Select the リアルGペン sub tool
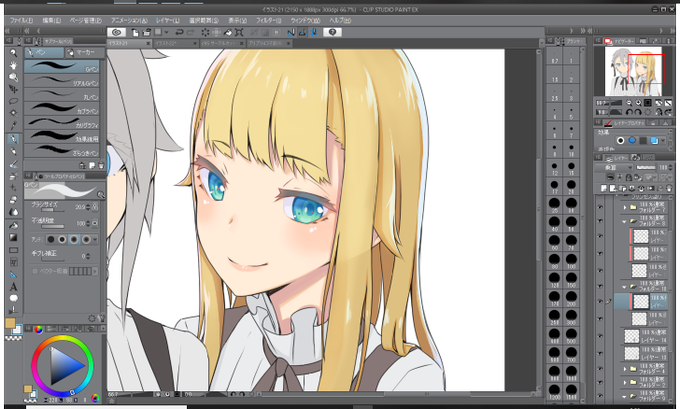The height and width of the screenshot is (409, 680). [x=62, y=81]
